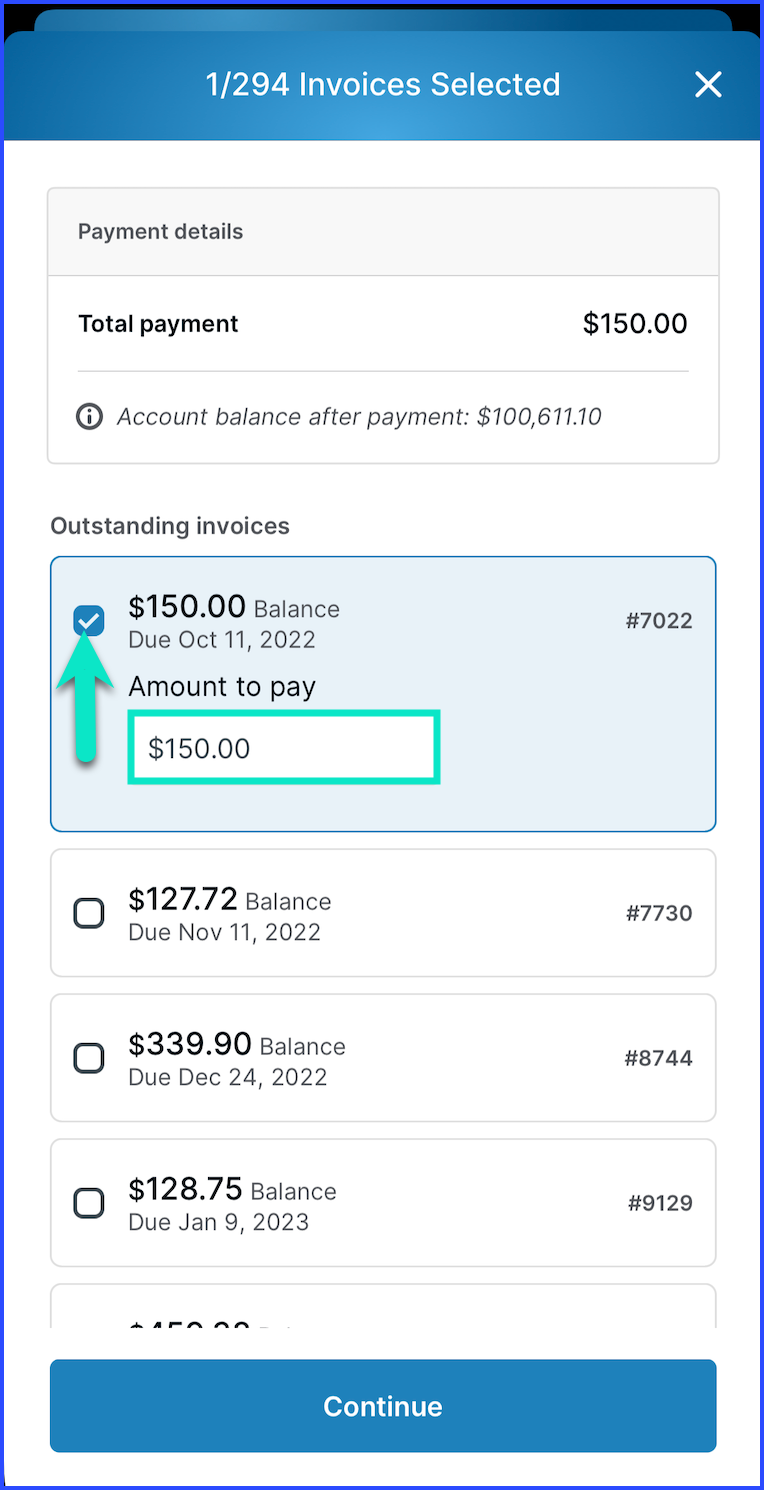Select the partially visible invoice card at bottom
Image resolution: width=764 pixels, height=1490 pixels.
click(383, 1306)
